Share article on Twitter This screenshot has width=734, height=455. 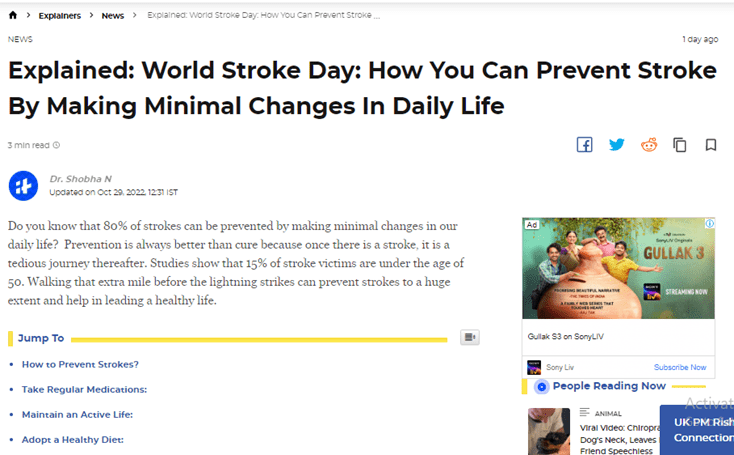[x=617, y=145]
